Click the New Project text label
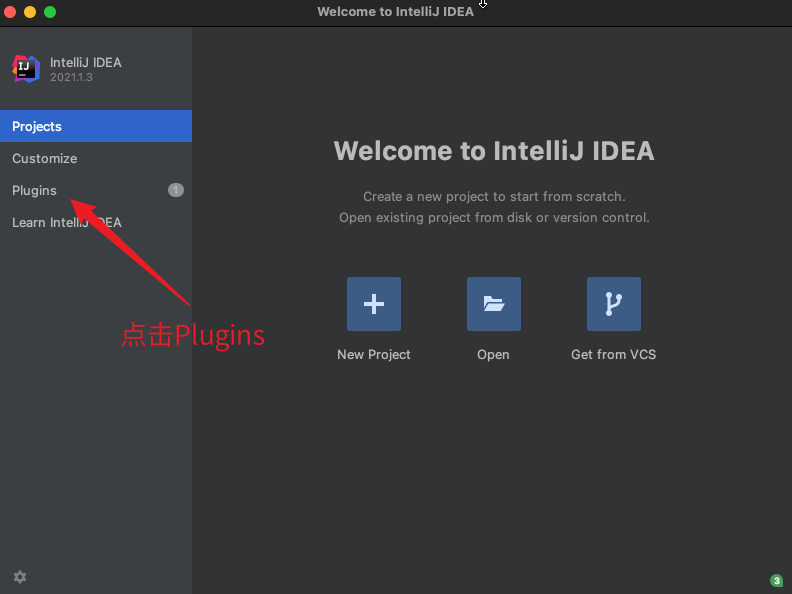Image resolution: width=792 pixels, height=594 pixels. [x=374, y=354]
